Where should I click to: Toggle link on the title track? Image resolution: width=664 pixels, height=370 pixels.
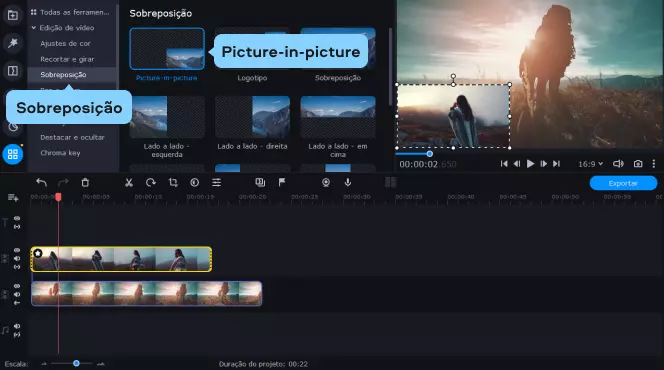coord(17,227)
